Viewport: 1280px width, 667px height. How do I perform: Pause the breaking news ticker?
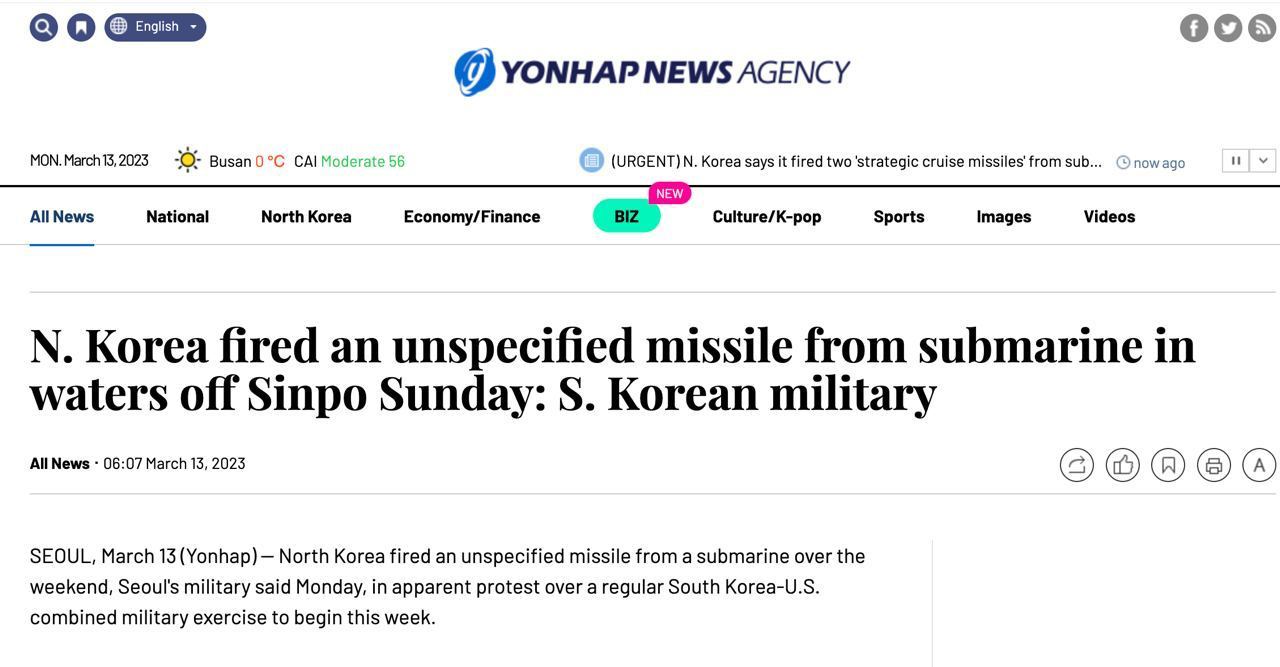[1235, 161]
